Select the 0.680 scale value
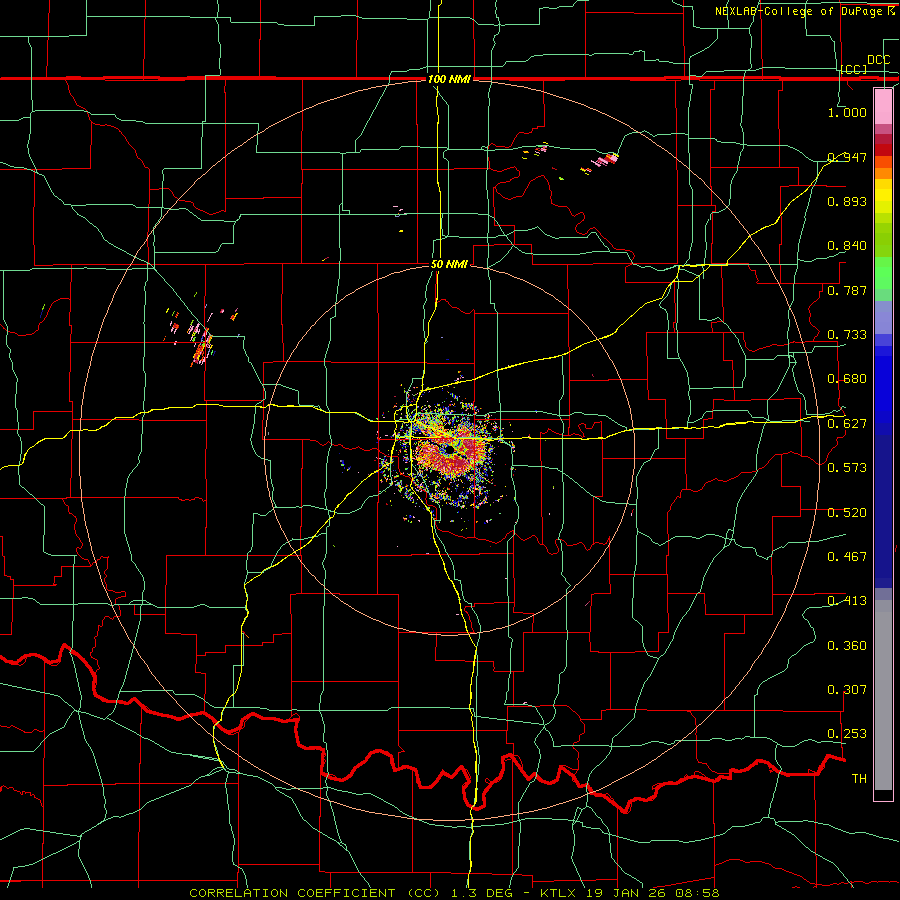 click(847, 379)
